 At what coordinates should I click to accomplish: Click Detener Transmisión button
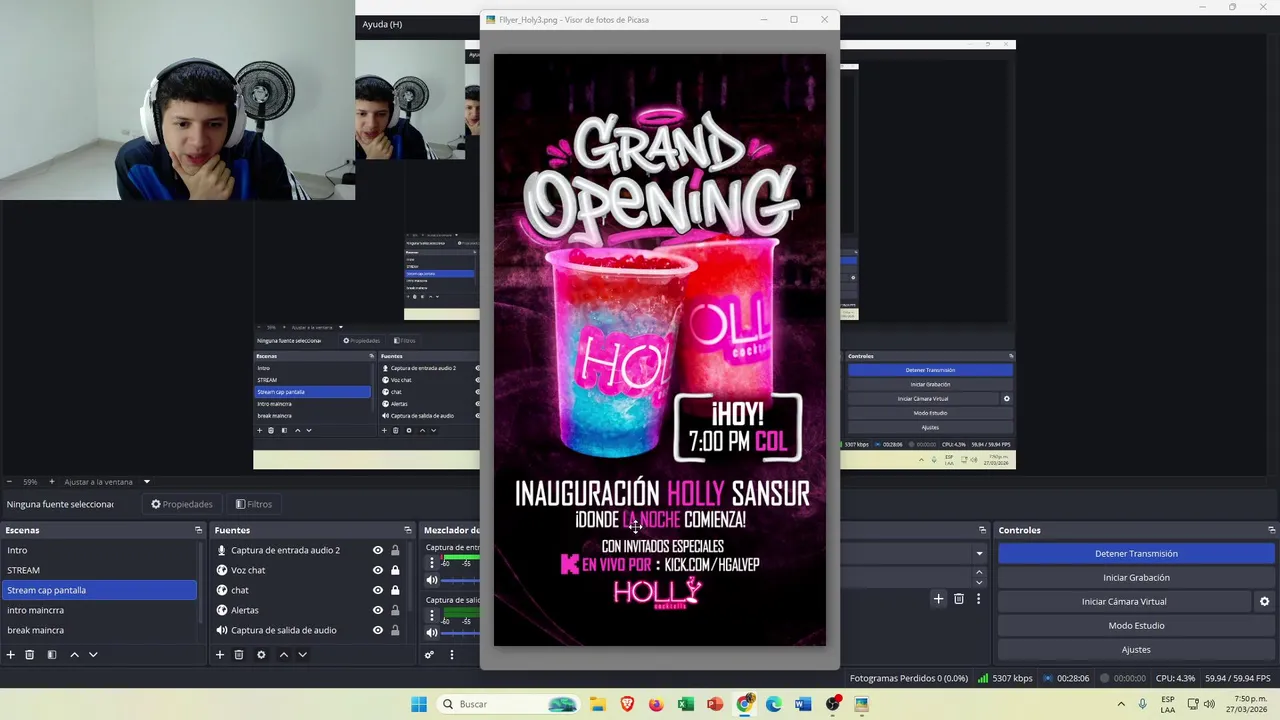[x=1136, y=553]
